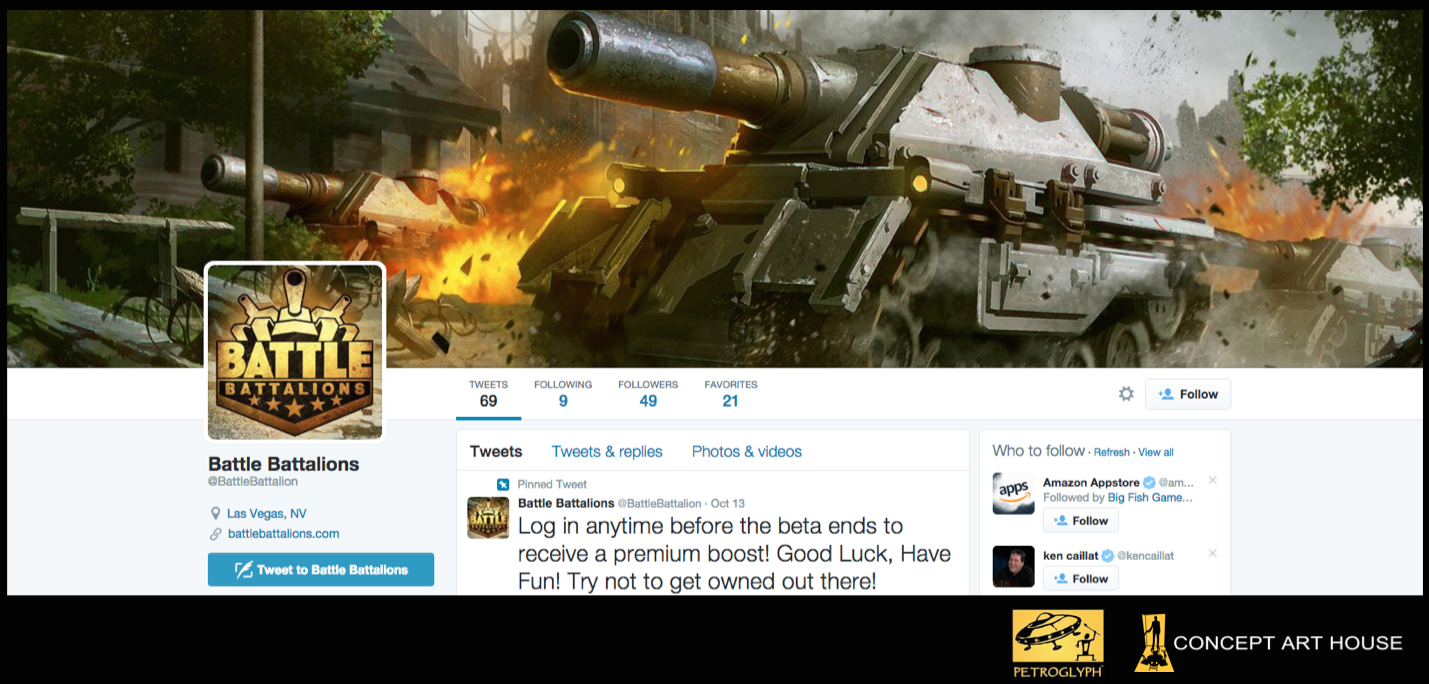Click the pinned tweet pin icon
Viewport: 1429px width, 684px height.
tap(503, 484)
